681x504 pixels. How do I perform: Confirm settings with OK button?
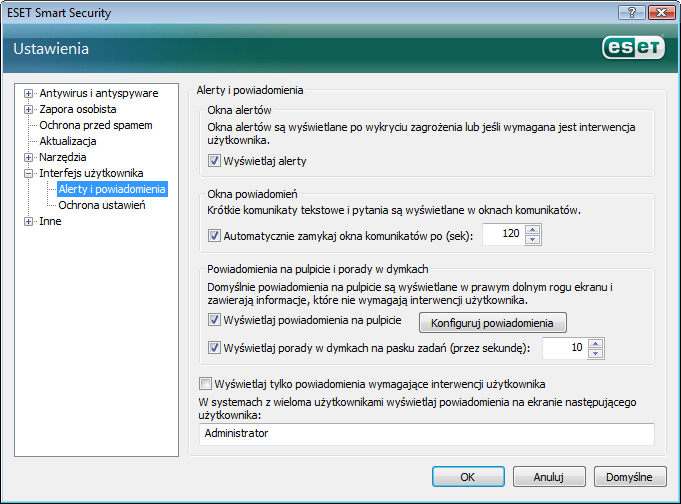468,477
